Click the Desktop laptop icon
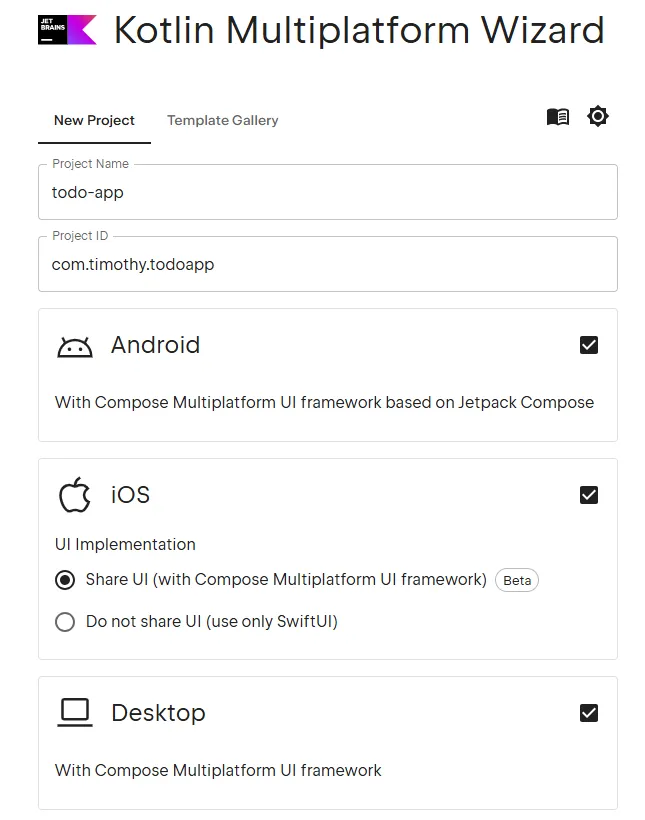 tap(75, 713)
